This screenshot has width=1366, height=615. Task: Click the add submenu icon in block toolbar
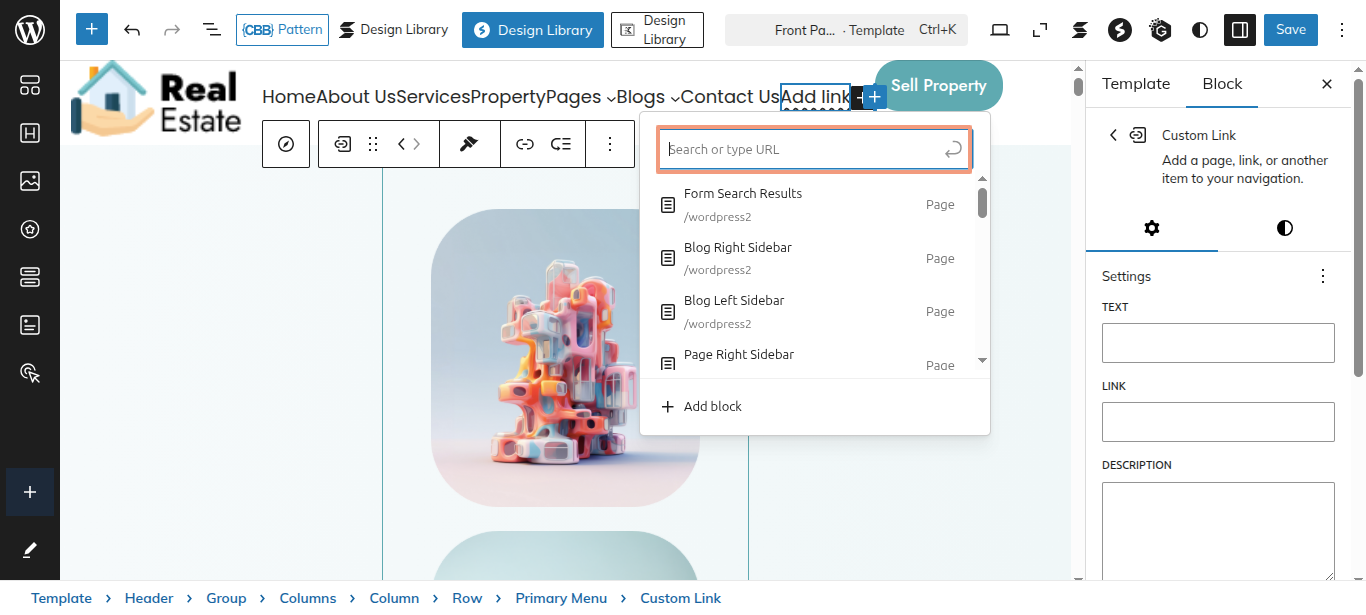[561, 144]
